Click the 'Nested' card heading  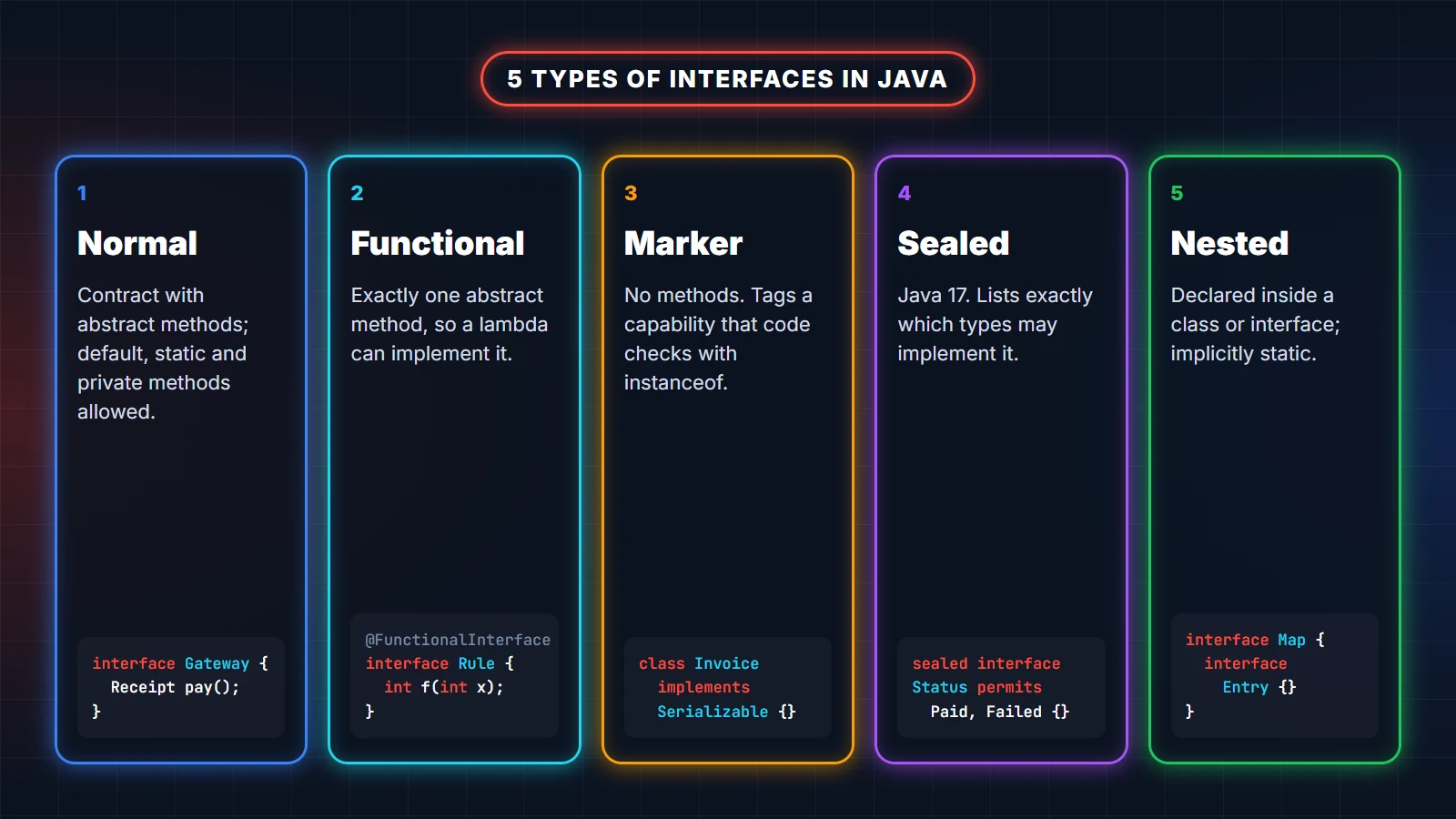point(1229,243)
